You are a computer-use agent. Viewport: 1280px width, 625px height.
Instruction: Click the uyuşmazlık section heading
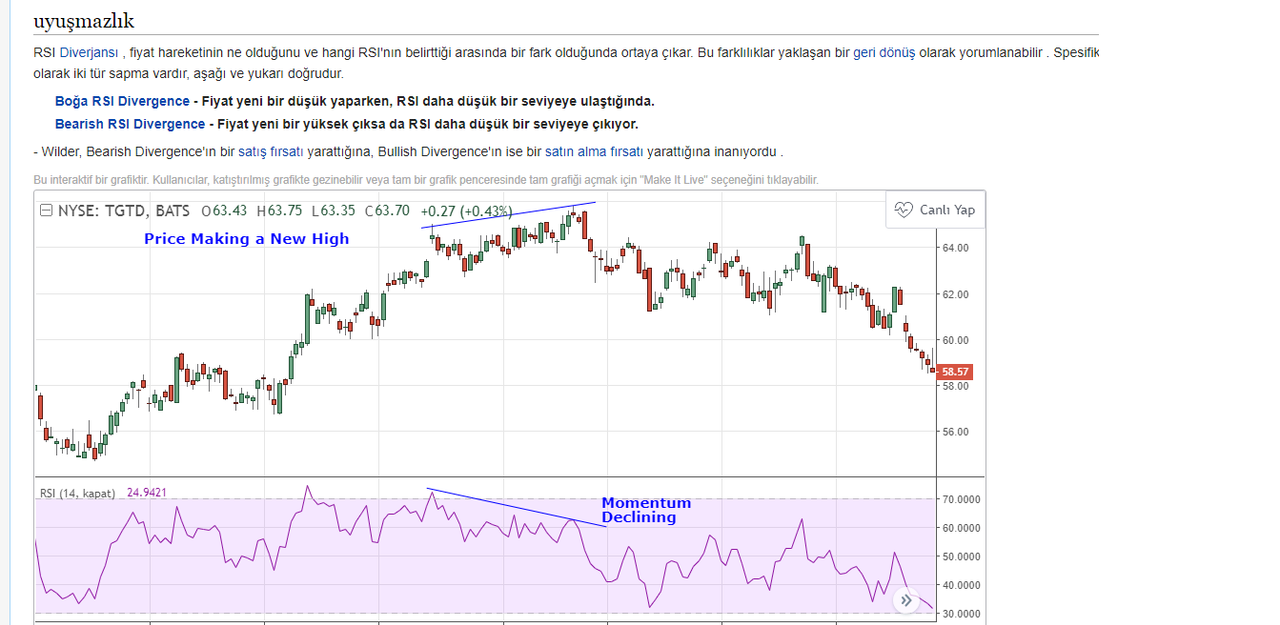click(84, 21)
